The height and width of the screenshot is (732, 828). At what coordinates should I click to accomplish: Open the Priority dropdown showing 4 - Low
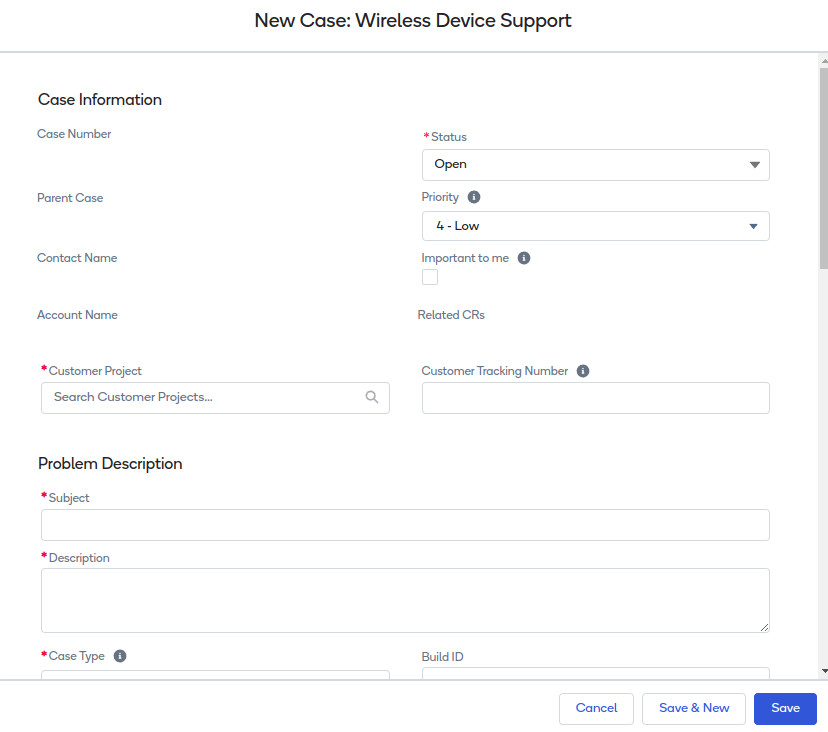tap(595, 226)
